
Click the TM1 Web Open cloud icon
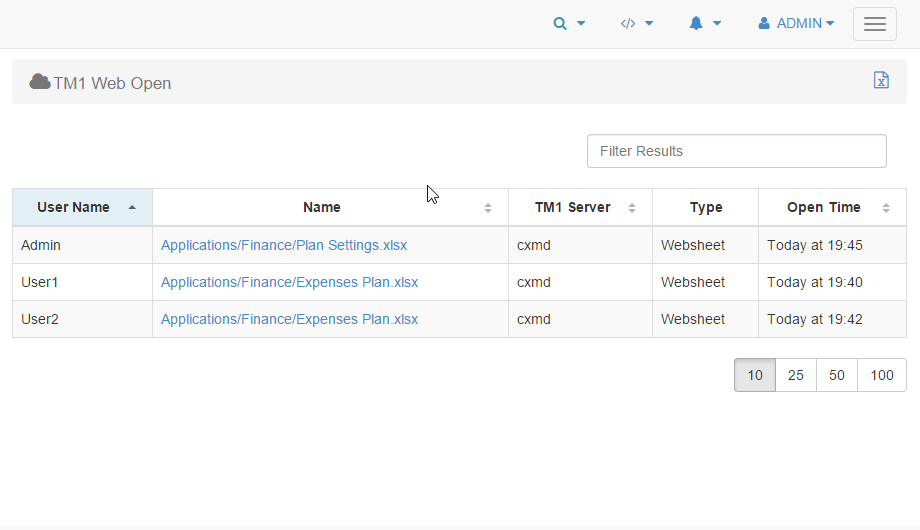pyautogui.click(x=39, y=82)
